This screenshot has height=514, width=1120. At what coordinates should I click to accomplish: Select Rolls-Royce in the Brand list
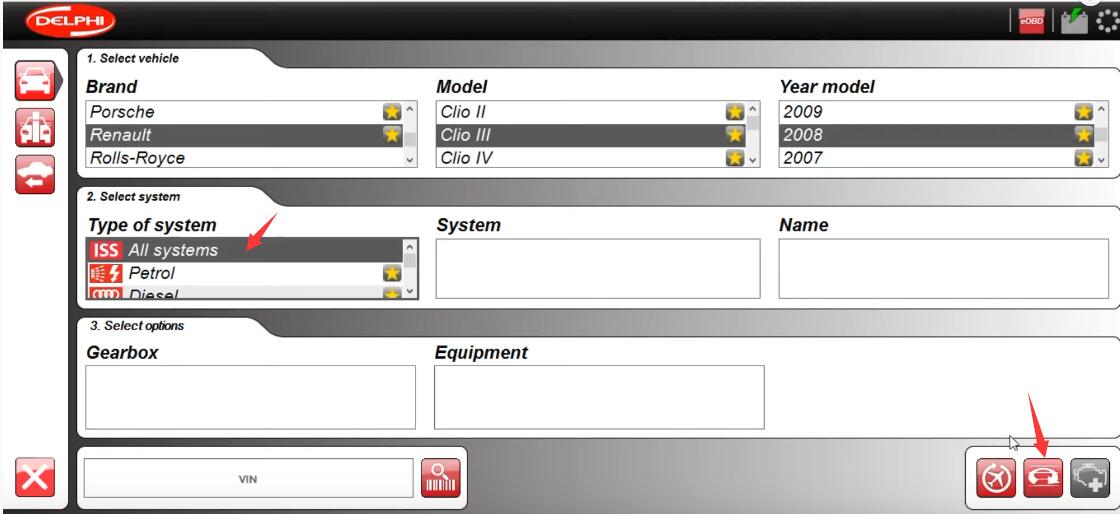(244, 158)
